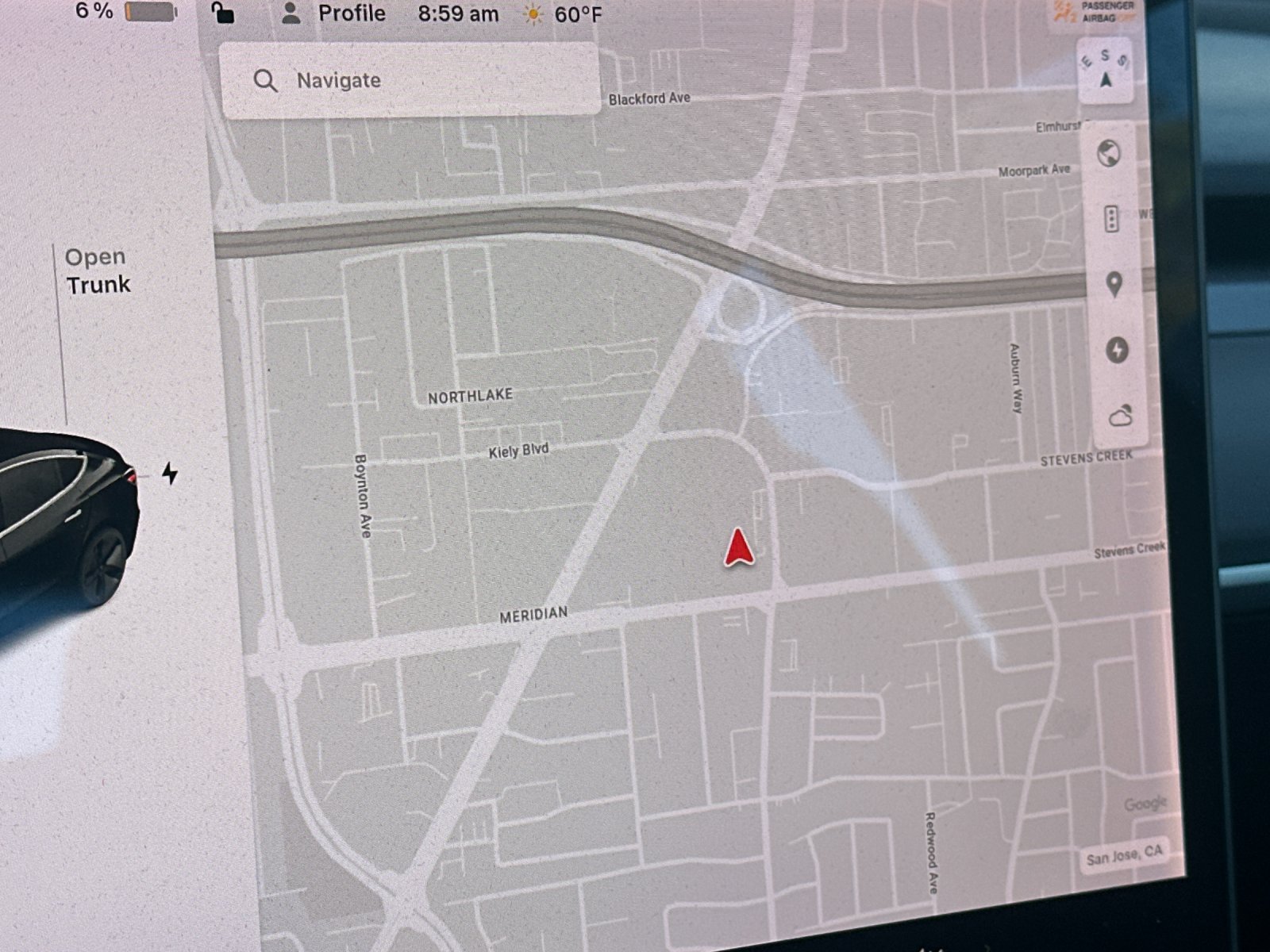Image resolution: width=1270 pixels, height=952 pixels.
Task: Tap the Moorpark Ave street label
Action: 1034,171
